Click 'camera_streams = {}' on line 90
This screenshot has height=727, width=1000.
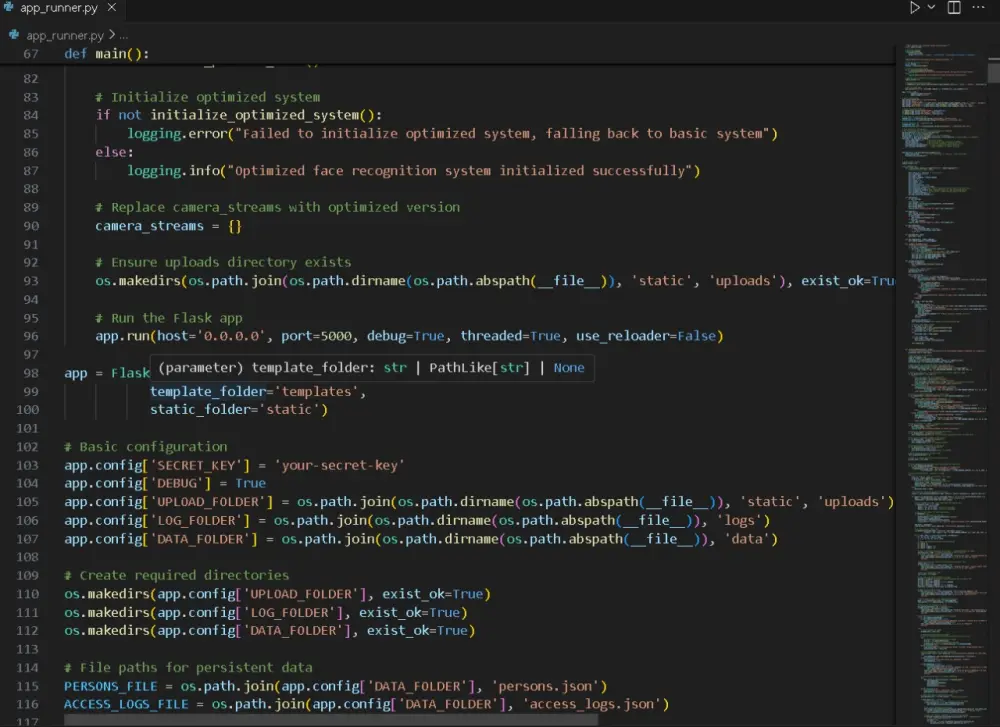pos(168,226)
